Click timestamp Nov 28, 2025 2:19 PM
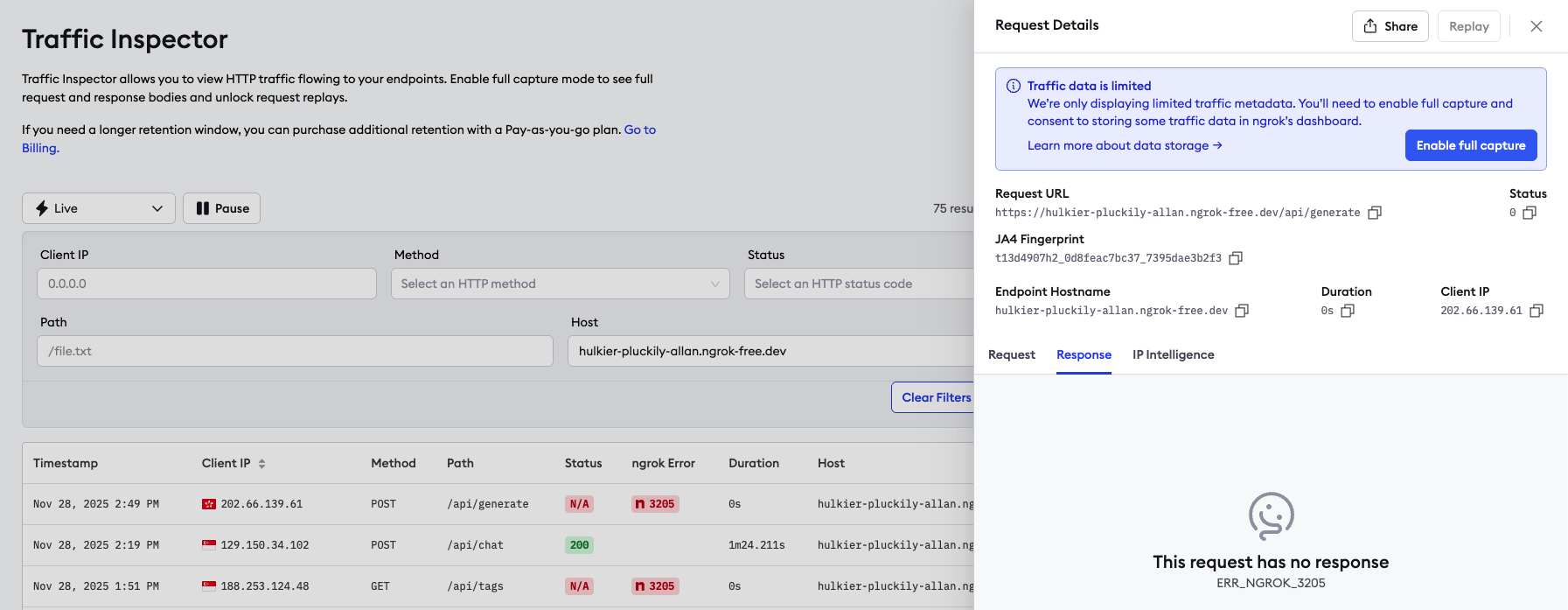The image size is (1568, 610). tap(96, 545)
